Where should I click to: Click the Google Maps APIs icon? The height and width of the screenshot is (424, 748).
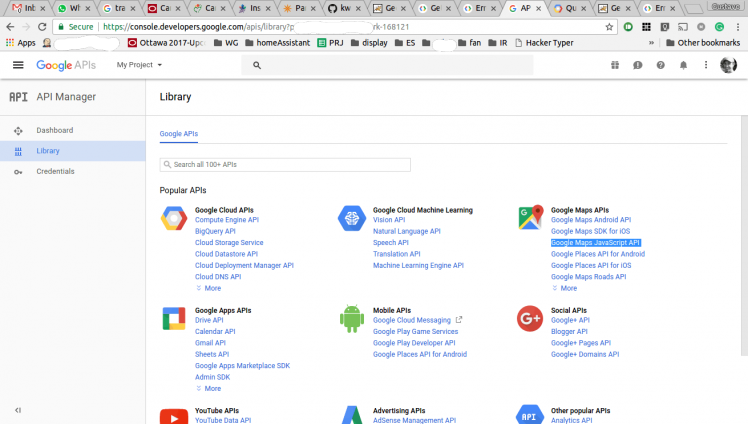530,217
